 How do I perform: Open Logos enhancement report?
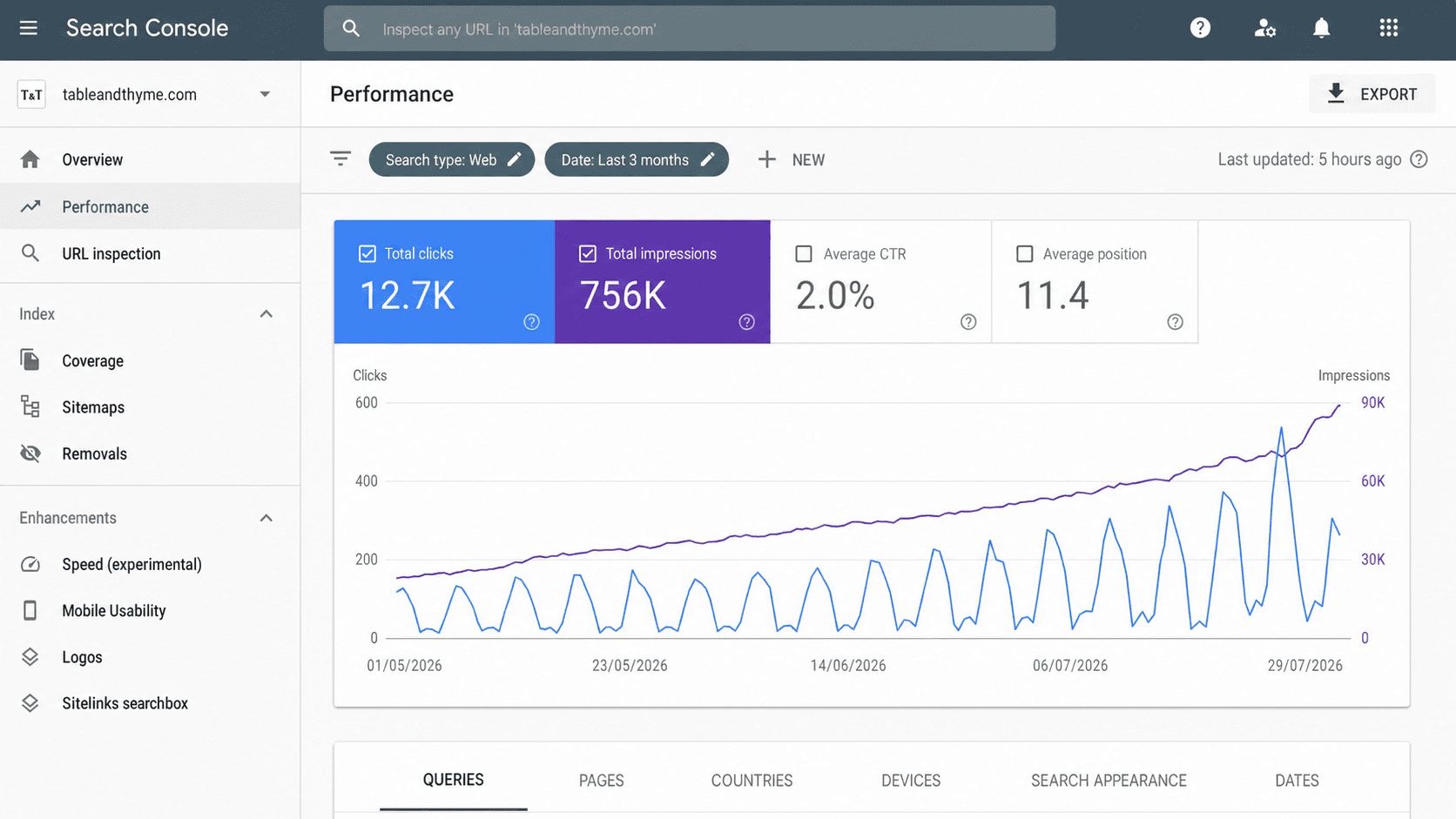click(x=150, y=657)
